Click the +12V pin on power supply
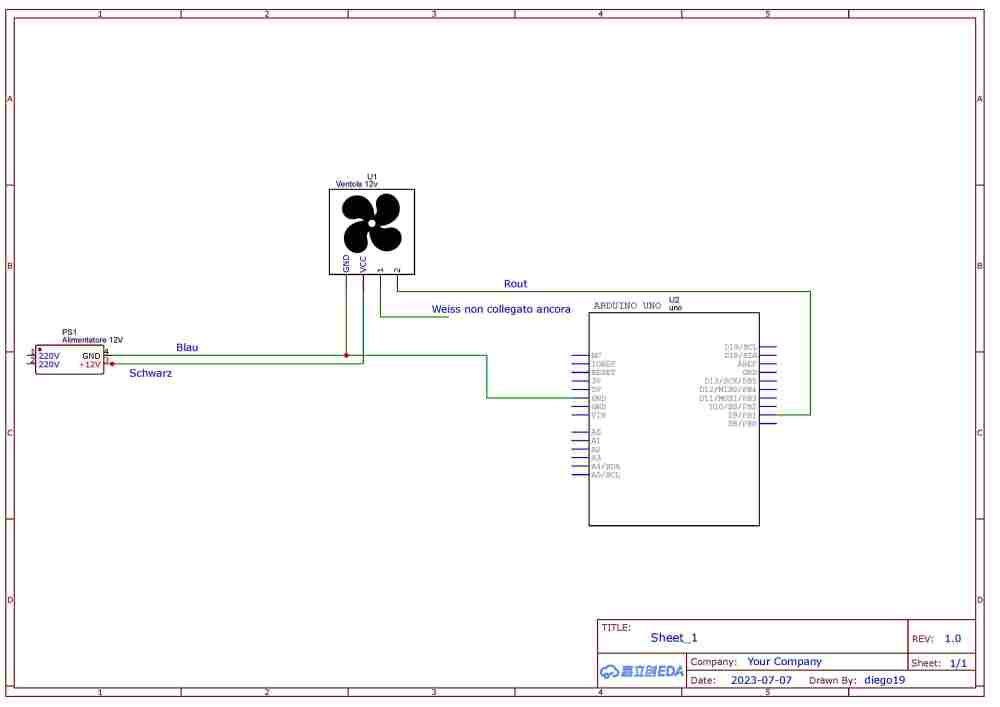 coord(91,367)
